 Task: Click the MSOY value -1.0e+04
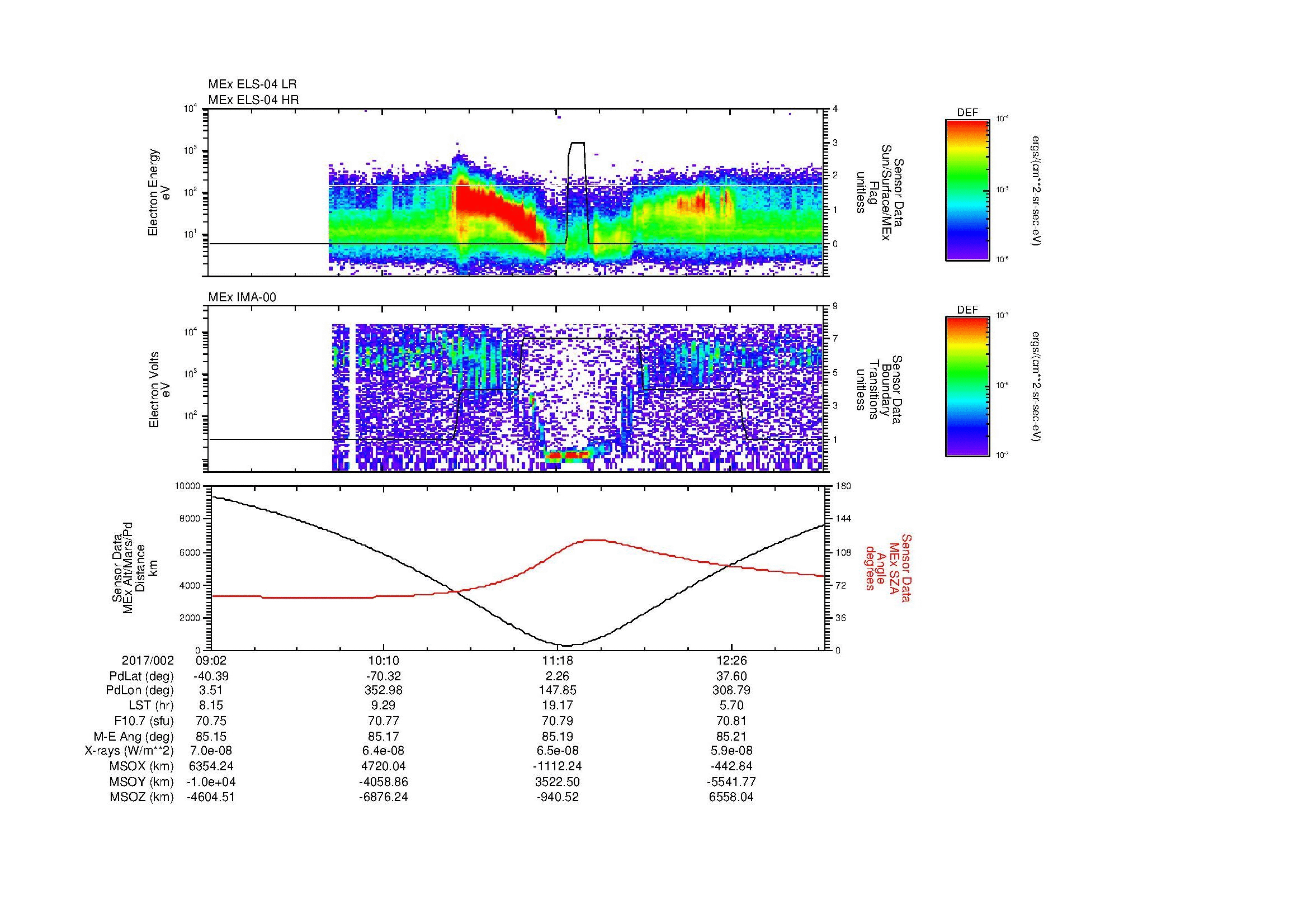[211, 781]
